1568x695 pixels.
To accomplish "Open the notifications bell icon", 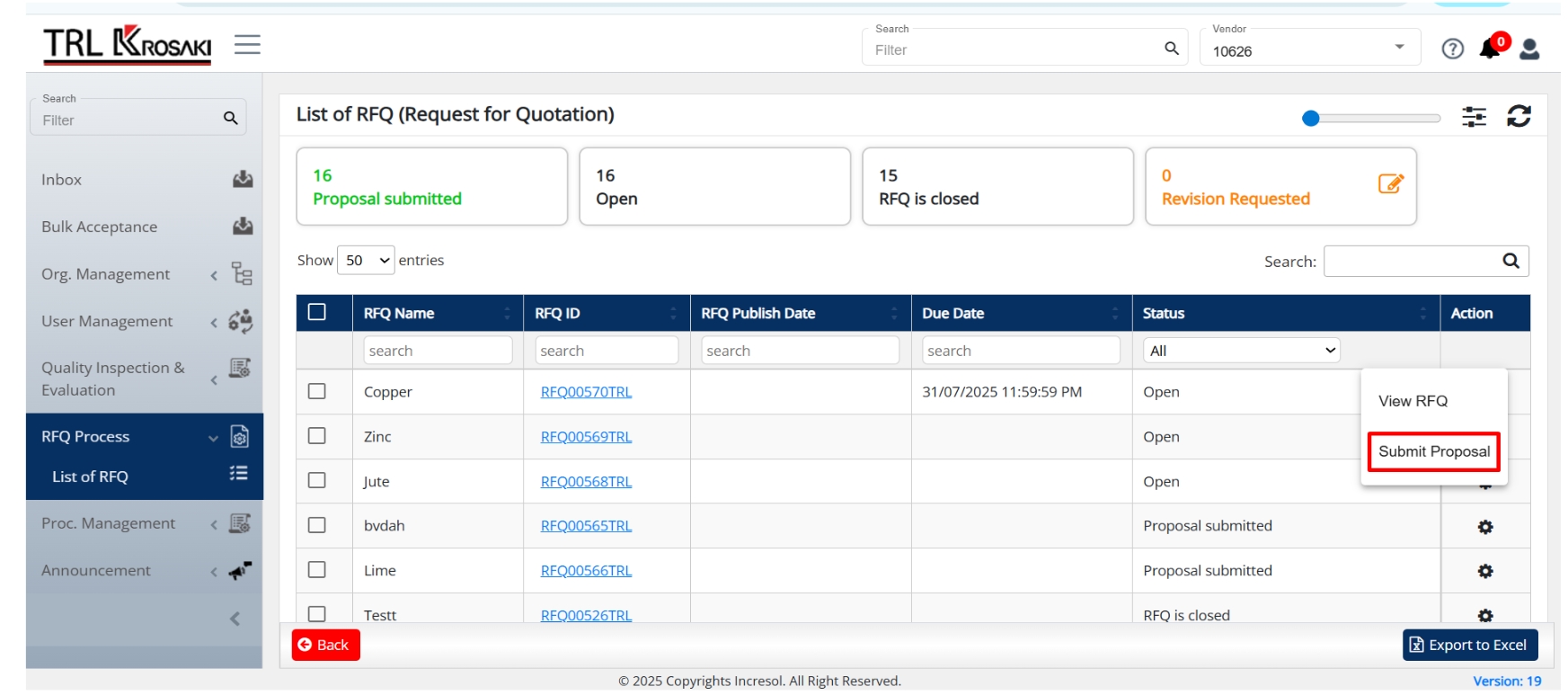I will pos(1490,49).
